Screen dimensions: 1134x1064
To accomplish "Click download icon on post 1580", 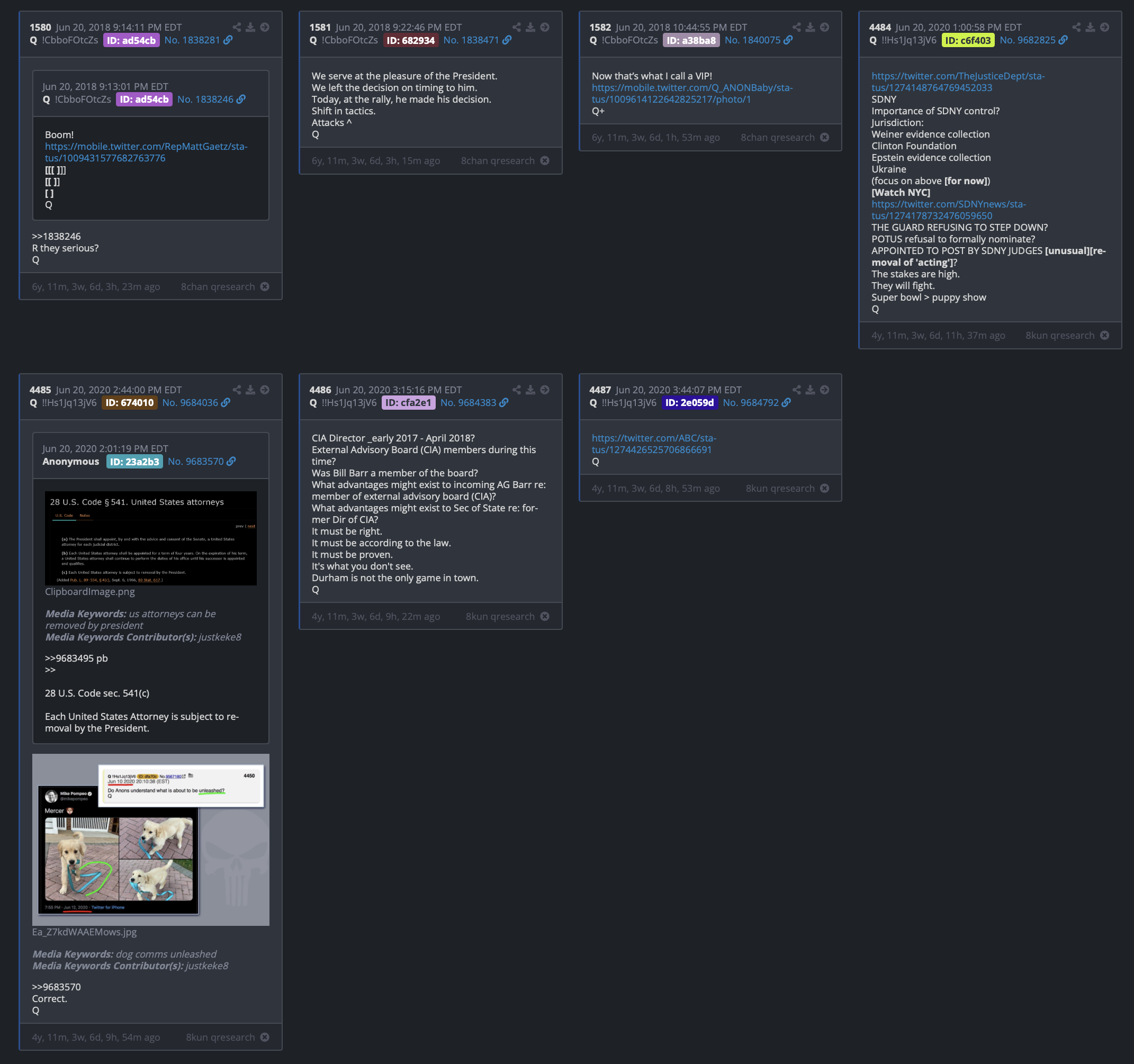I will tap(250, 27).
